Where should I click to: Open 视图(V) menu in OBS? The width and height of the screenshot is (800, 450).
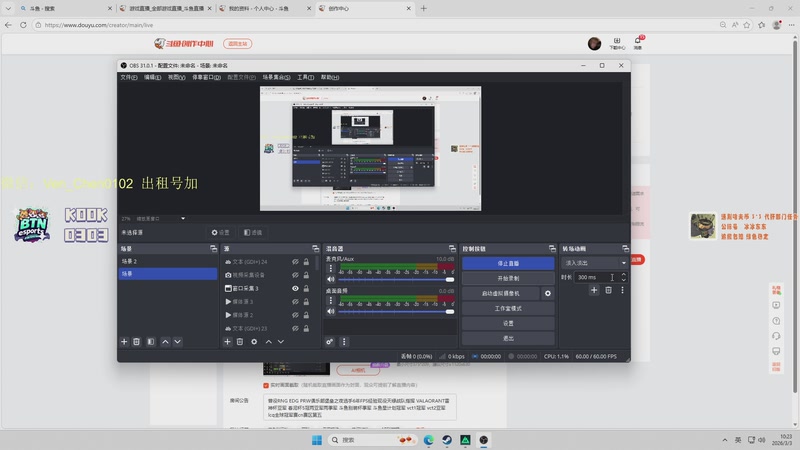(177, 78)
